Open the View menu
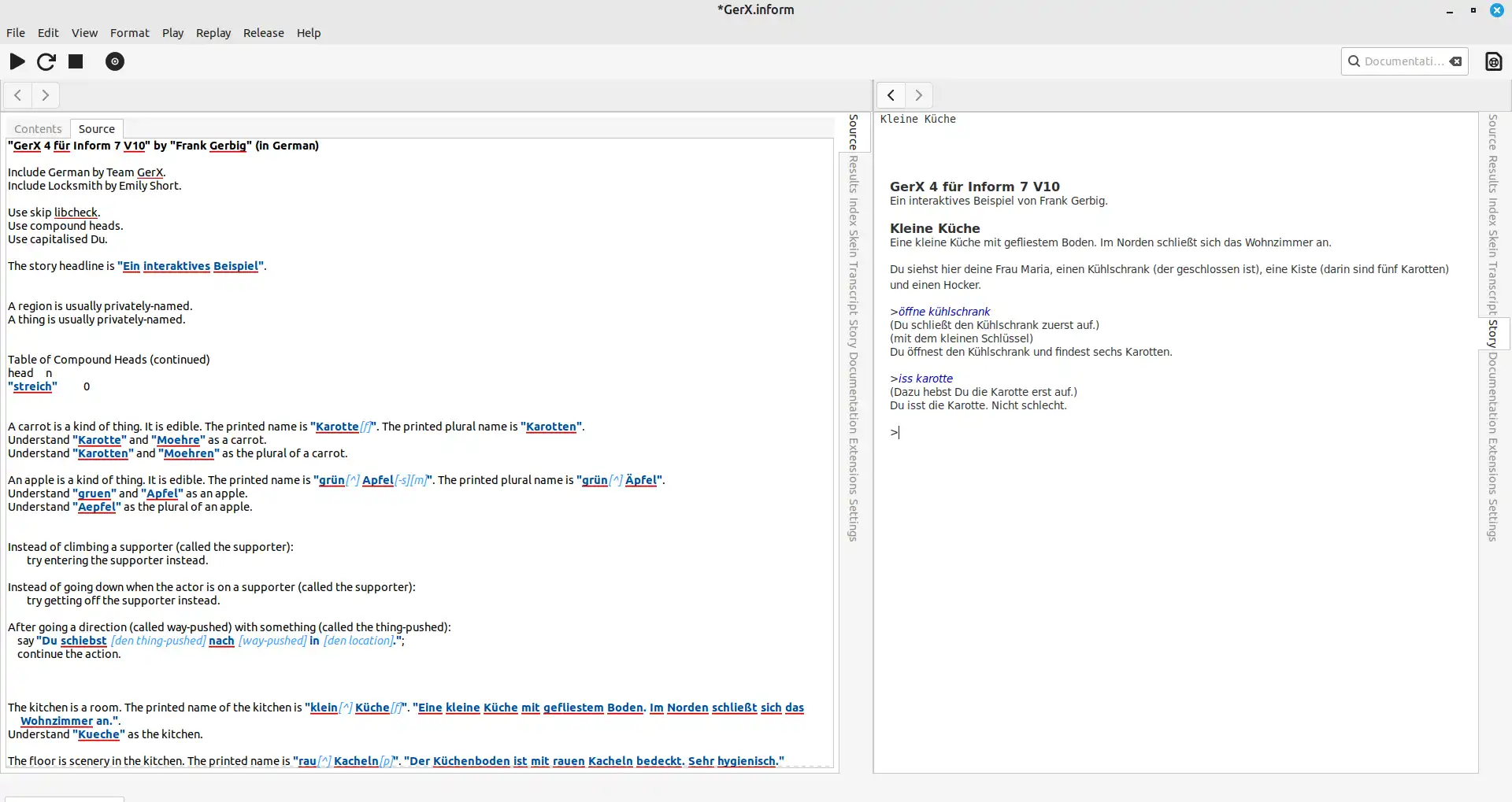The height and width of the screenshot is (802, 1512). click(x=84, y=33)
